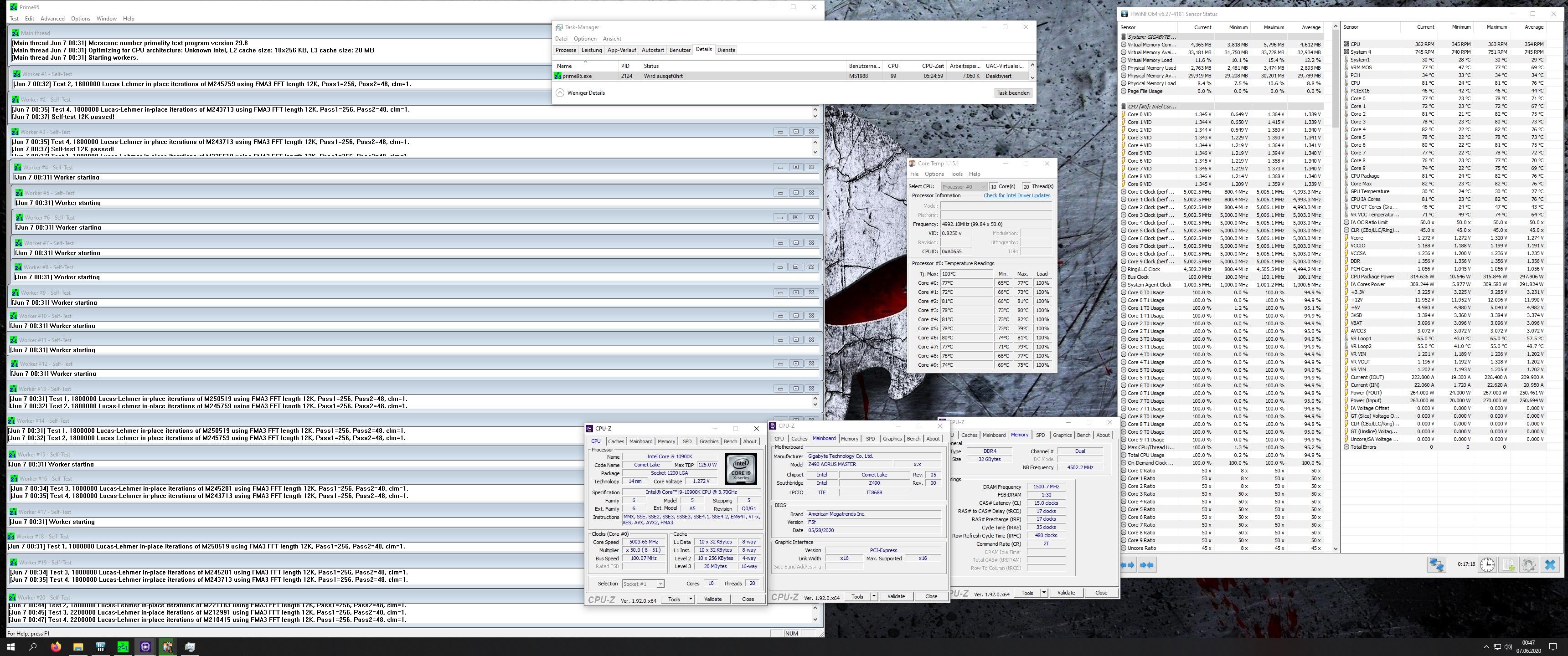
Task: Open Ansicht menu in Task-Manager
Action: pos(612,39)
